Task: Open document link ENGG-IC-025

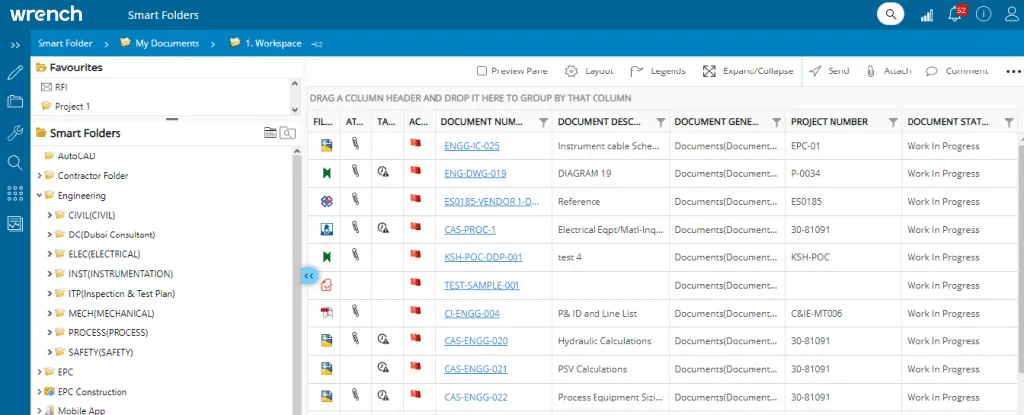Action: click(x=472, y=146)
